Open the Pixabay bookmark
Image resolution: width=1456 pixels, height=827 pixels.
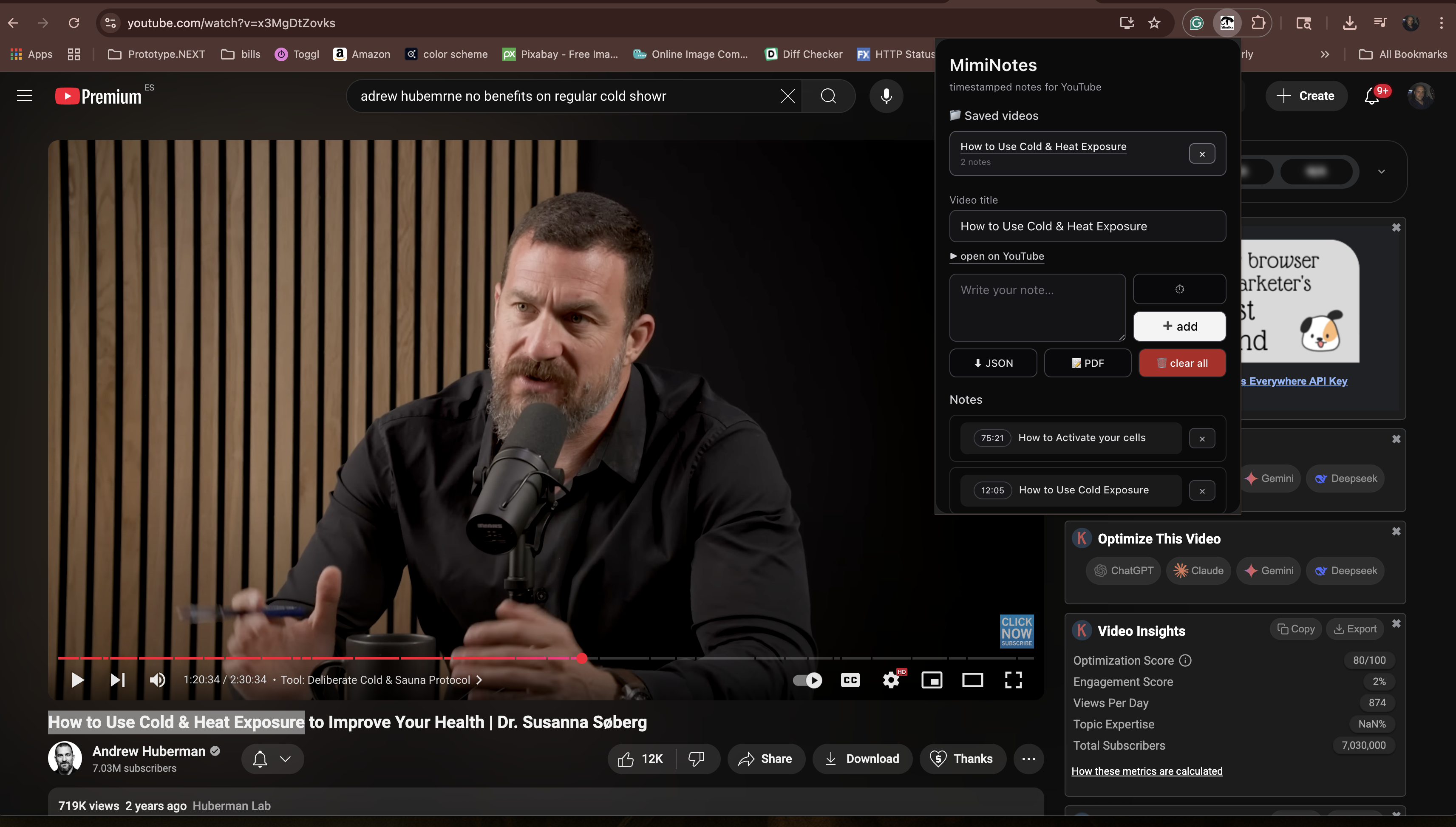[560, 54]
